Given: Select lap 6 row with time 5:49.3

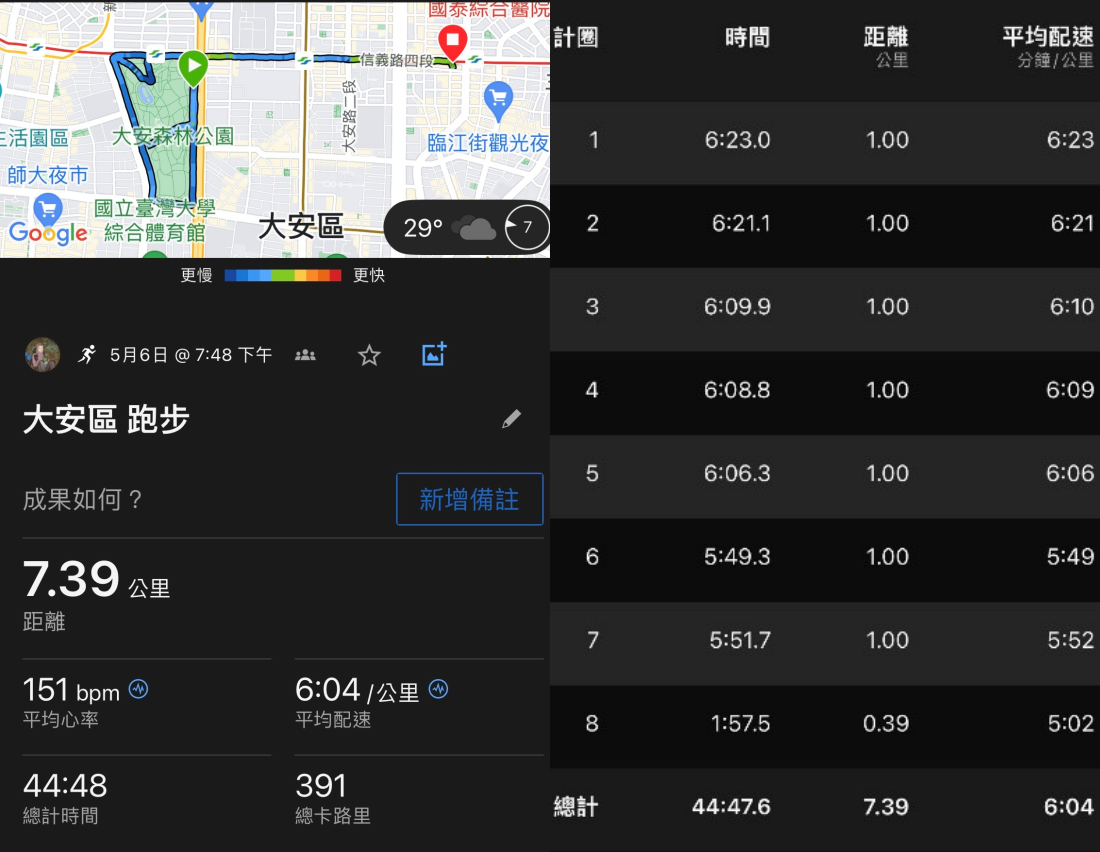Looking at the screenshot, I should click(825, 557).
